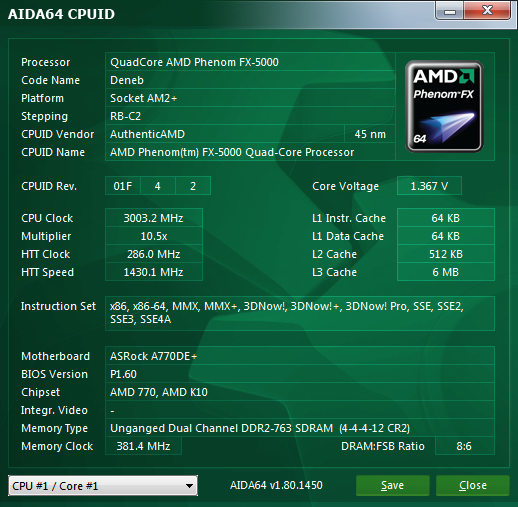Image resolution: width=518 pixels, height=507 pixels.
Task: Click the CPUID Rev. cell showing 4
Action: point(158,186)
